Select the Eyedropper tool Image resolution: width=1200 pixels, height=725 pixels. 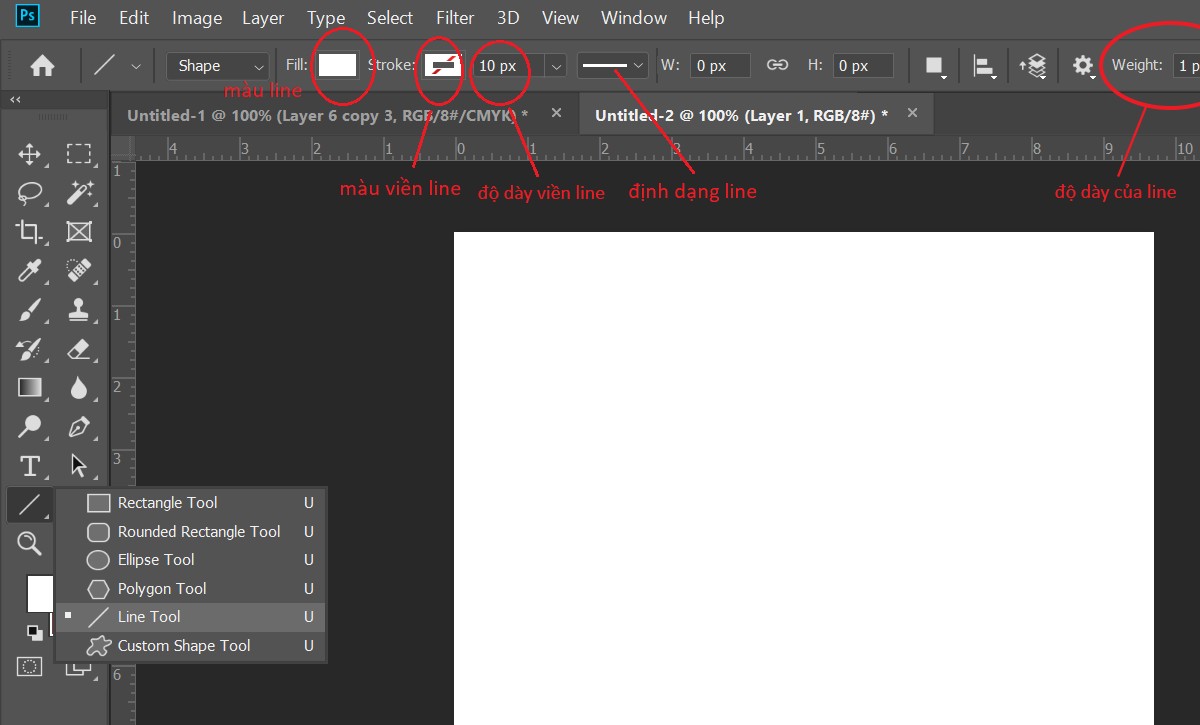click(x=30, y=270)
